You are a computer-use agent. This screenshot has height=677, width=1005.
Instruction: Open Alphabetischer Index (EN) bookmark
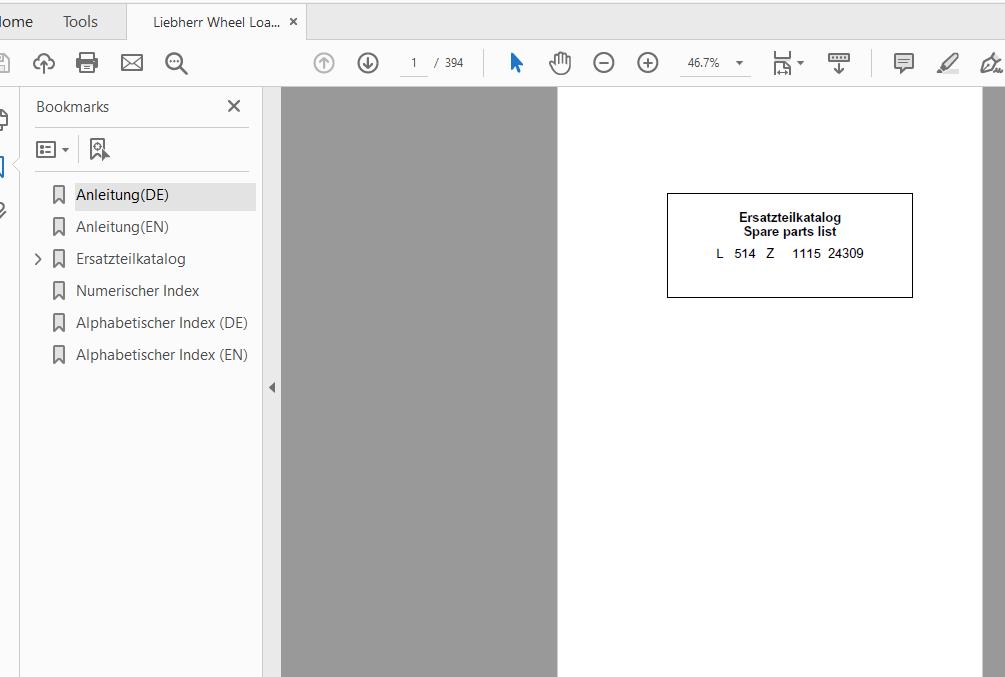[162, 355]
